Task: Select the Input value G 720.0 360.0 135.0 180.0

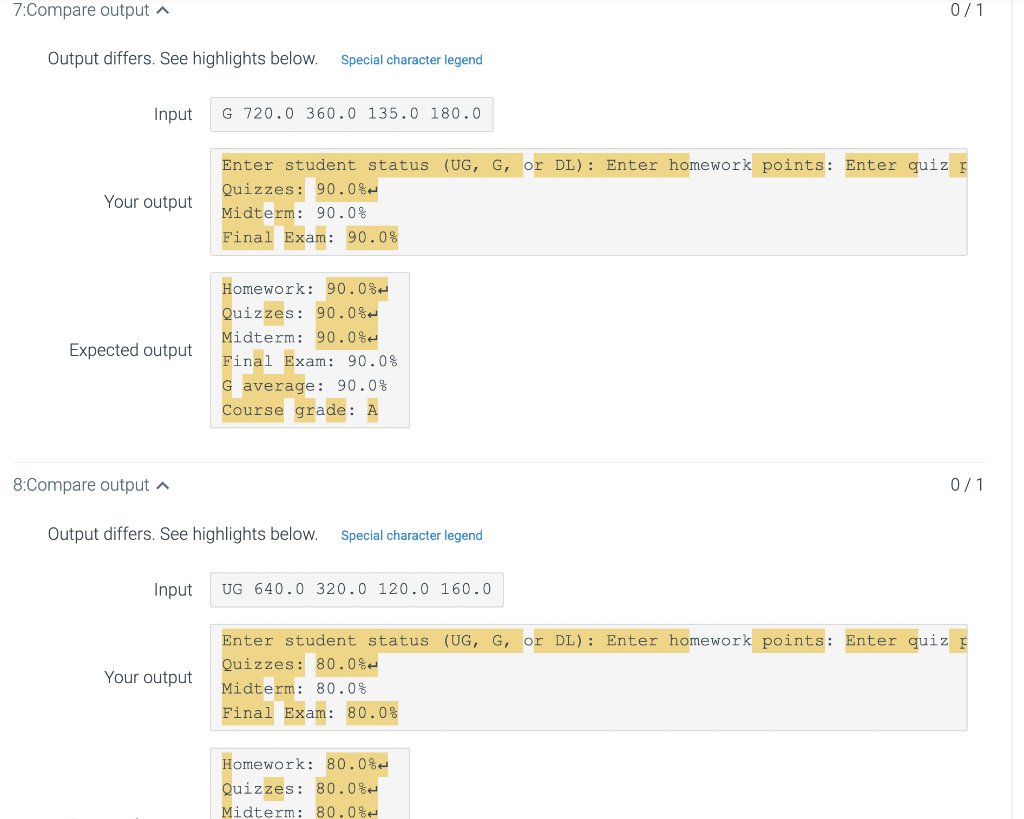Action: tap(352, 113)
